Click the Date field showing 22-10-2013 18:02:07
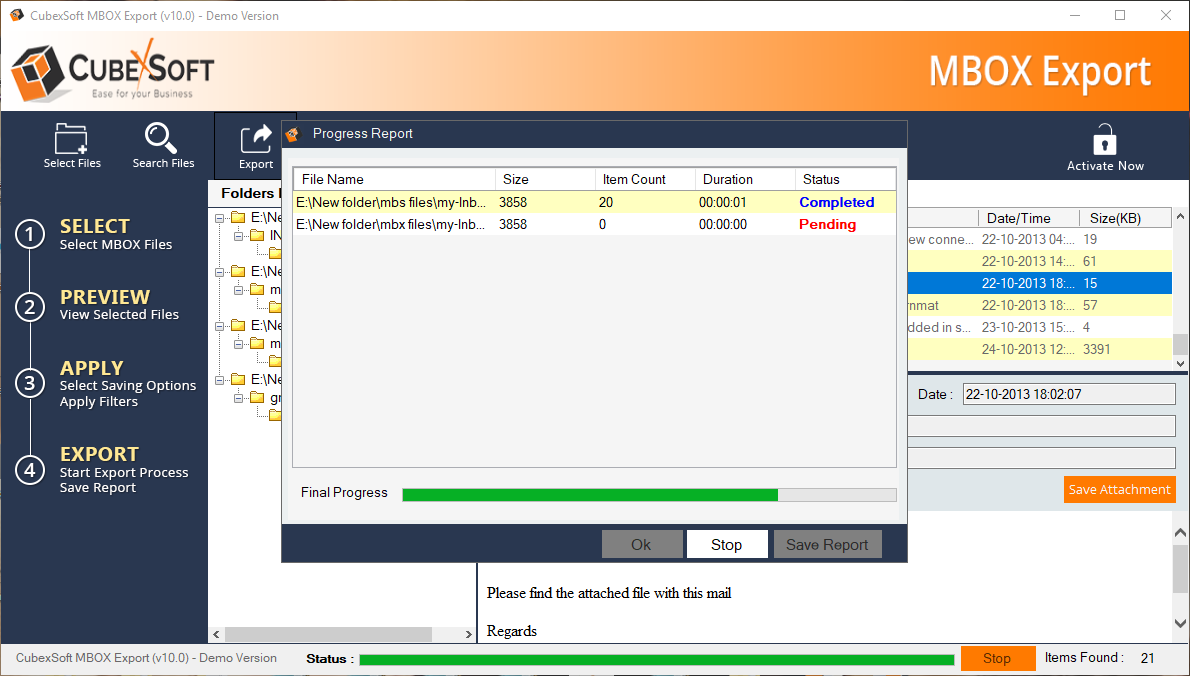The width and height of the screenshot is (1190, 676). coord(1067,394)
